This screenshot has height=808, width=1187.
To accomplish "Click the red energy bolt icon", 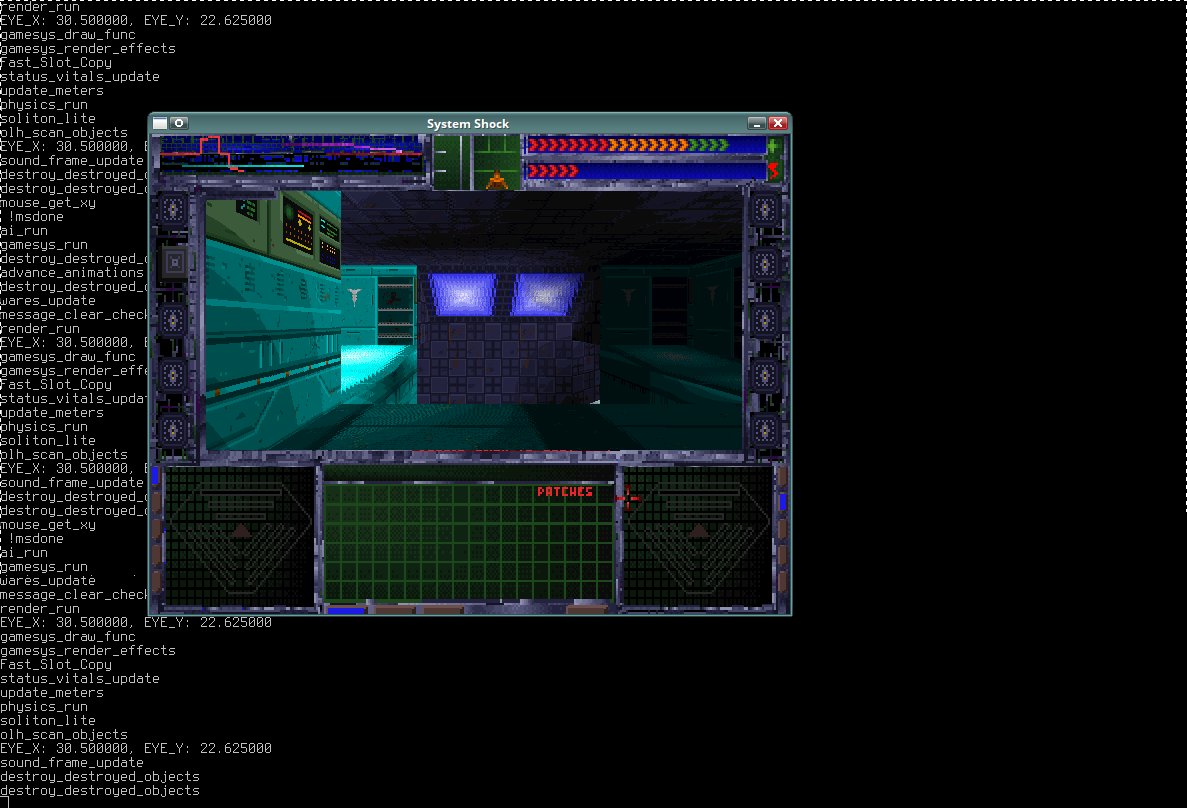I will (773, 170).
